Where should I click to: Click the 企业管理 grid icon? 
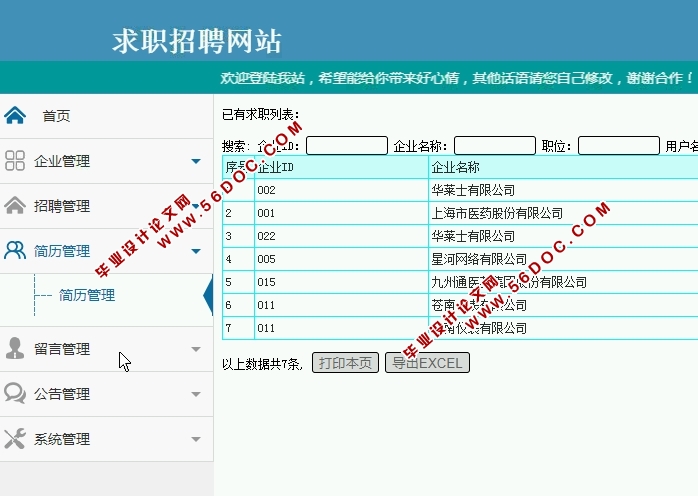click(15, 161)
